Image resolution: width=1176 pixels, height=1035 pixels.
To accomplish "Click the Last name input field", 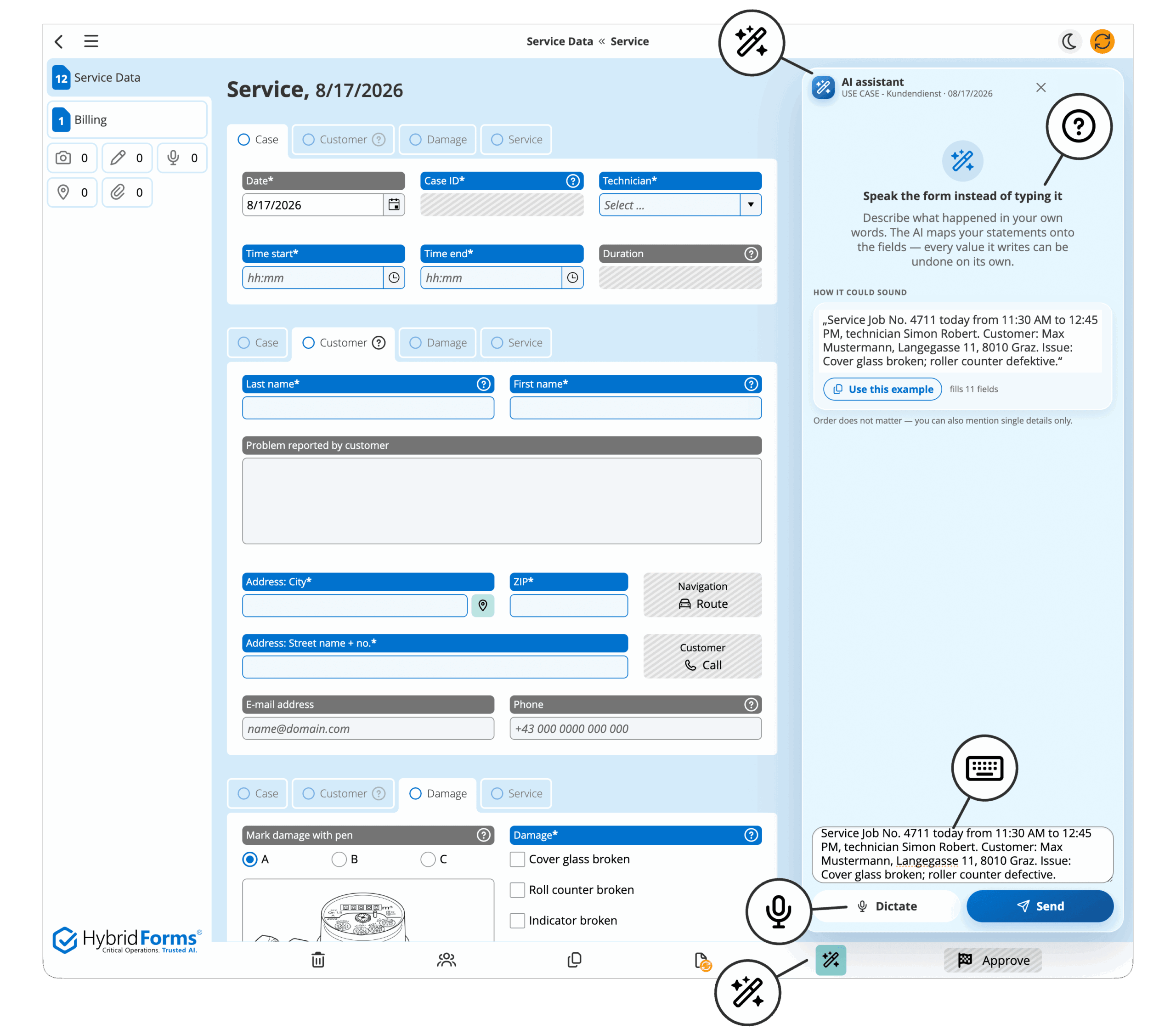I will 368,408.
